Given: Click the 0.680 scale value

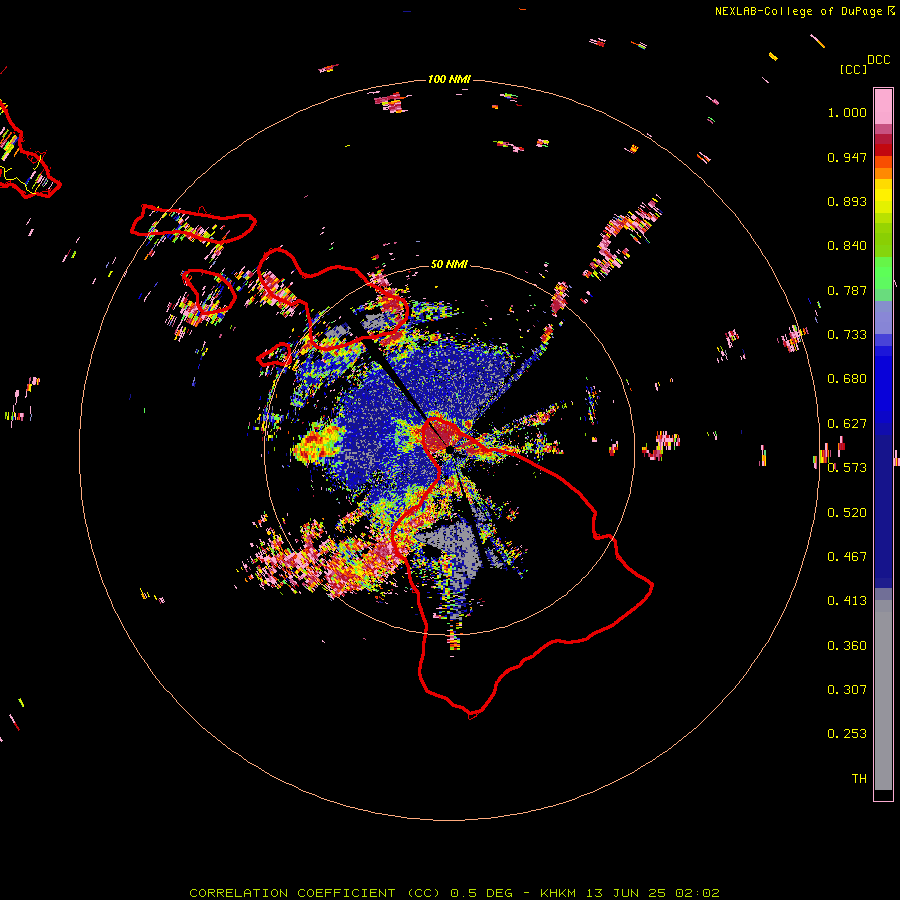Looking at the screenshot, I should click(x=847, y=379).
